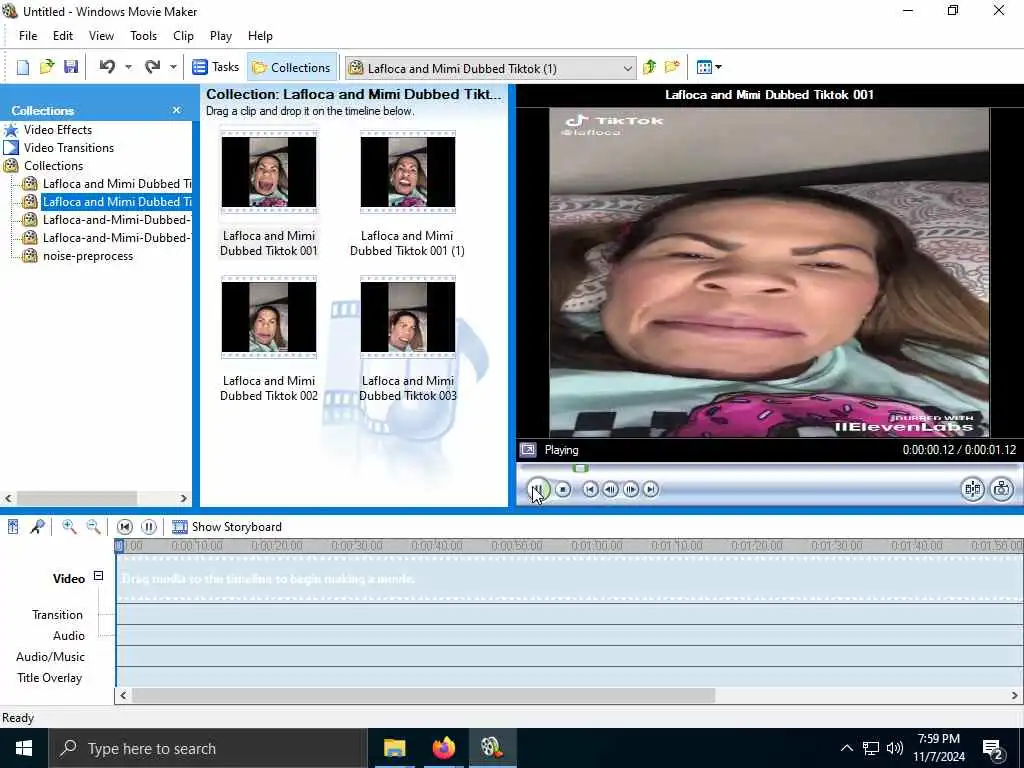Open the File menu
Viewport: 1024px width, 768px height.
(28, 36)
